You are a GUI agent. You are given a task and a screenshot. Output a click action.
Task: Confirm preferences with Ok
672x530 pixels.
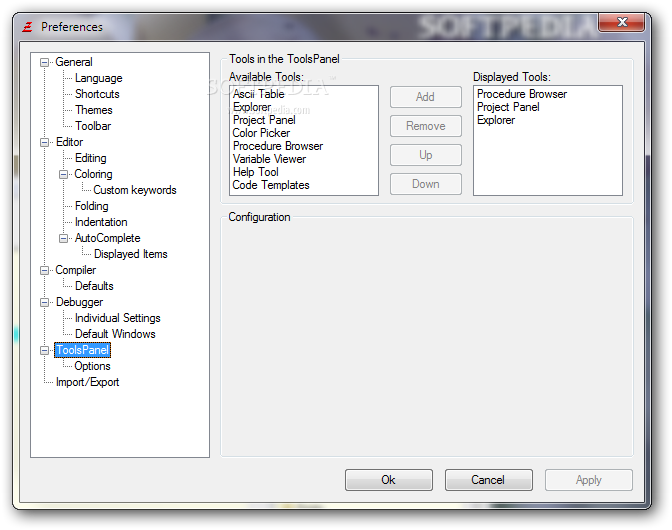(389, 480)
